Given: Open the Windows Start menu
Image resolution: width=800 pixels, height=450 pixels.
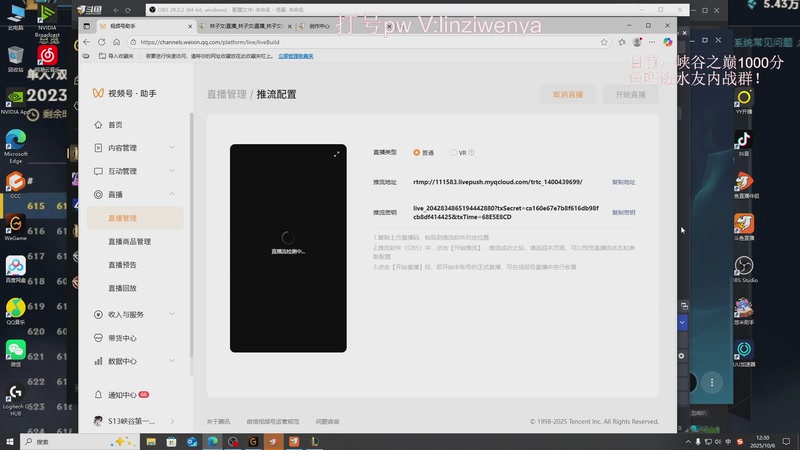Looking at the screenshot, I should [x=9, y=441].
